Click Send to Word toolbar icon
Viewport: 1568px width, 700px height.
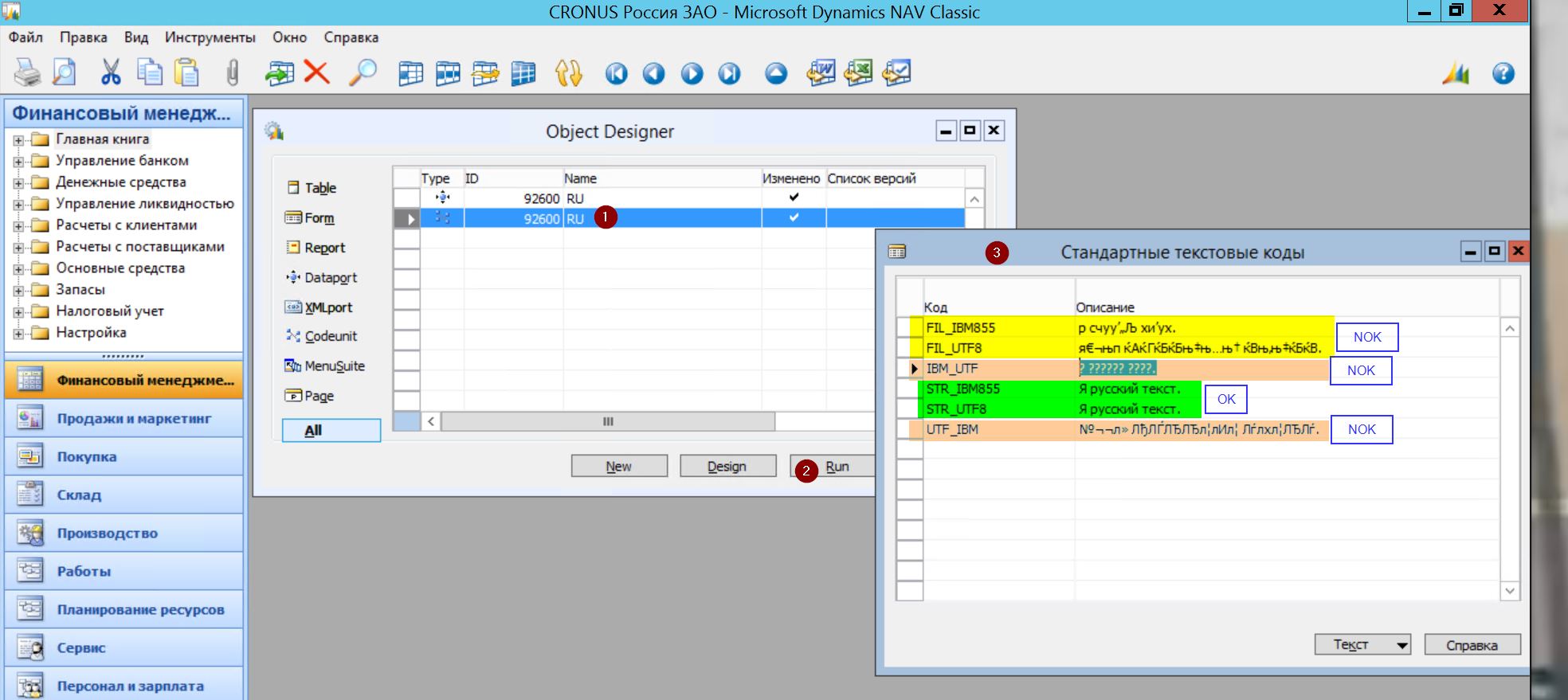821,73
